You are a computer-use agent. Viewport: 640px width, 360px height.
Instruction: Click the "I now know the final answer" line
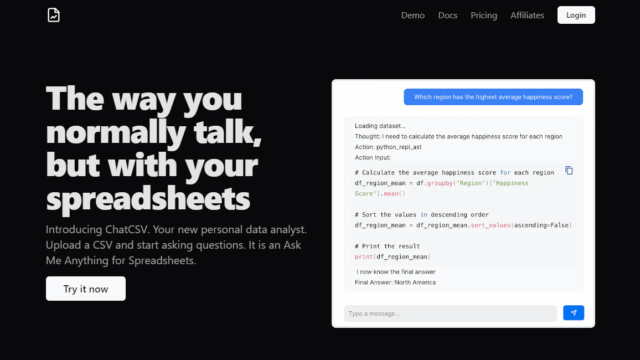tap(396, 272)
